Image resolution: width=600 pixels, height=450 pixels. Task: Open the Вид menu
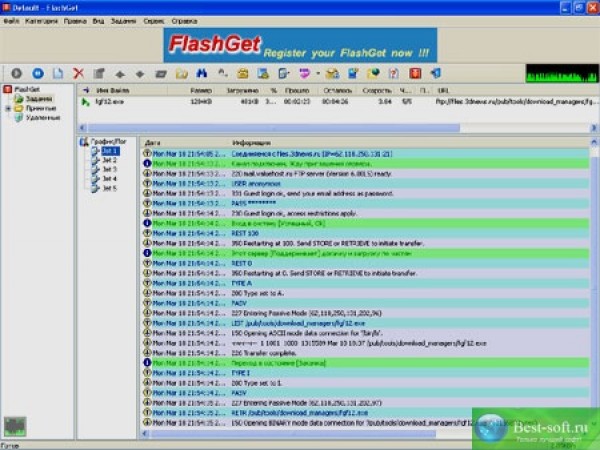(x=98, y=21)
